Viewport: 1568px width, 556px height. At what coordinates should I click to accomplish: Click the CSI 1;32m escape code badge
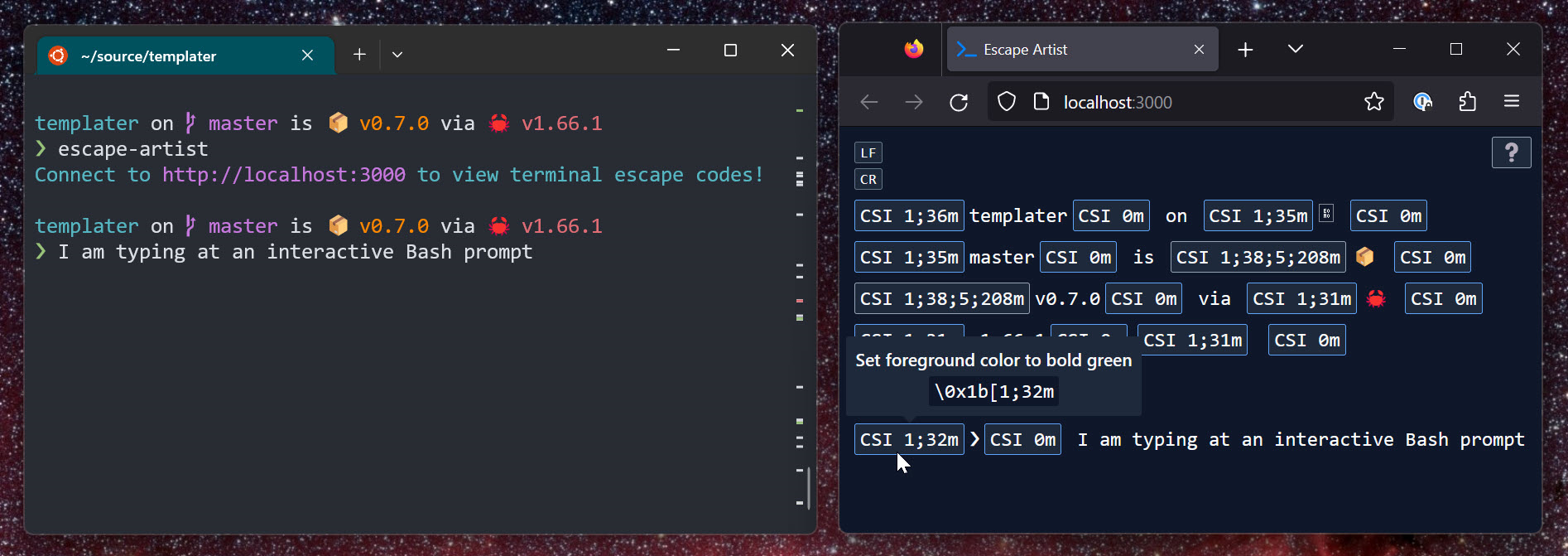[908, 439]
